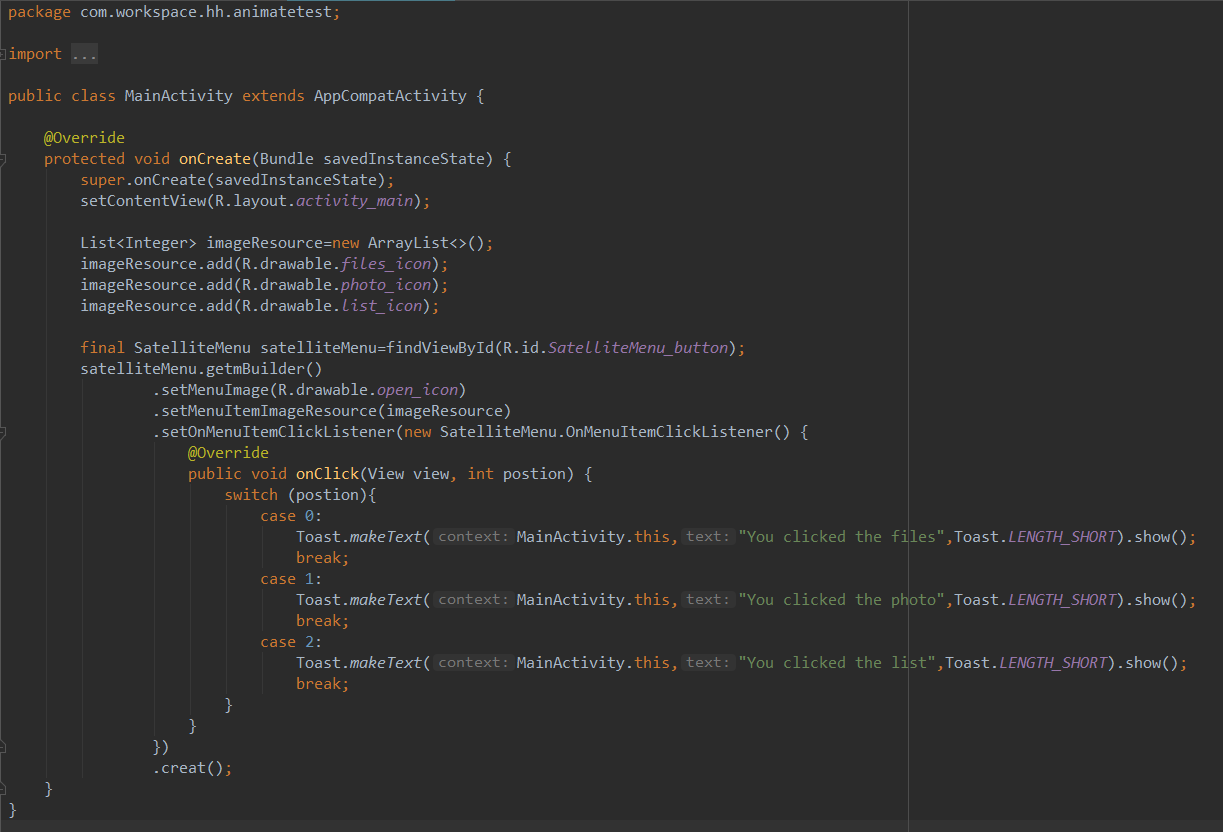The height and width of the screenshot is (832, 1223).
Task: Click the "You clicked the photo" string
Action: pos(842,600)
